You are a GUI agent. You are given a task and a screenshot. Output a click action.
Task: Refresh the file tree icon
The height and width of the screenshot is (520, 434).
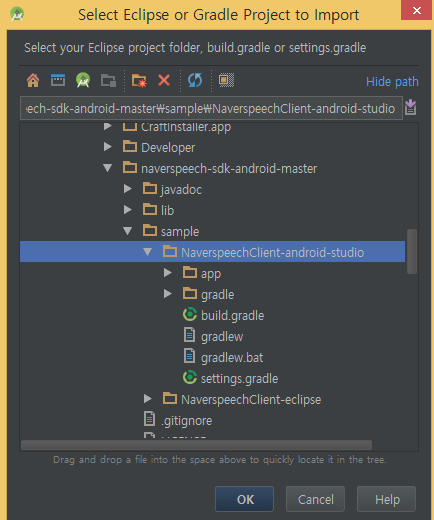tap(195, 80)
